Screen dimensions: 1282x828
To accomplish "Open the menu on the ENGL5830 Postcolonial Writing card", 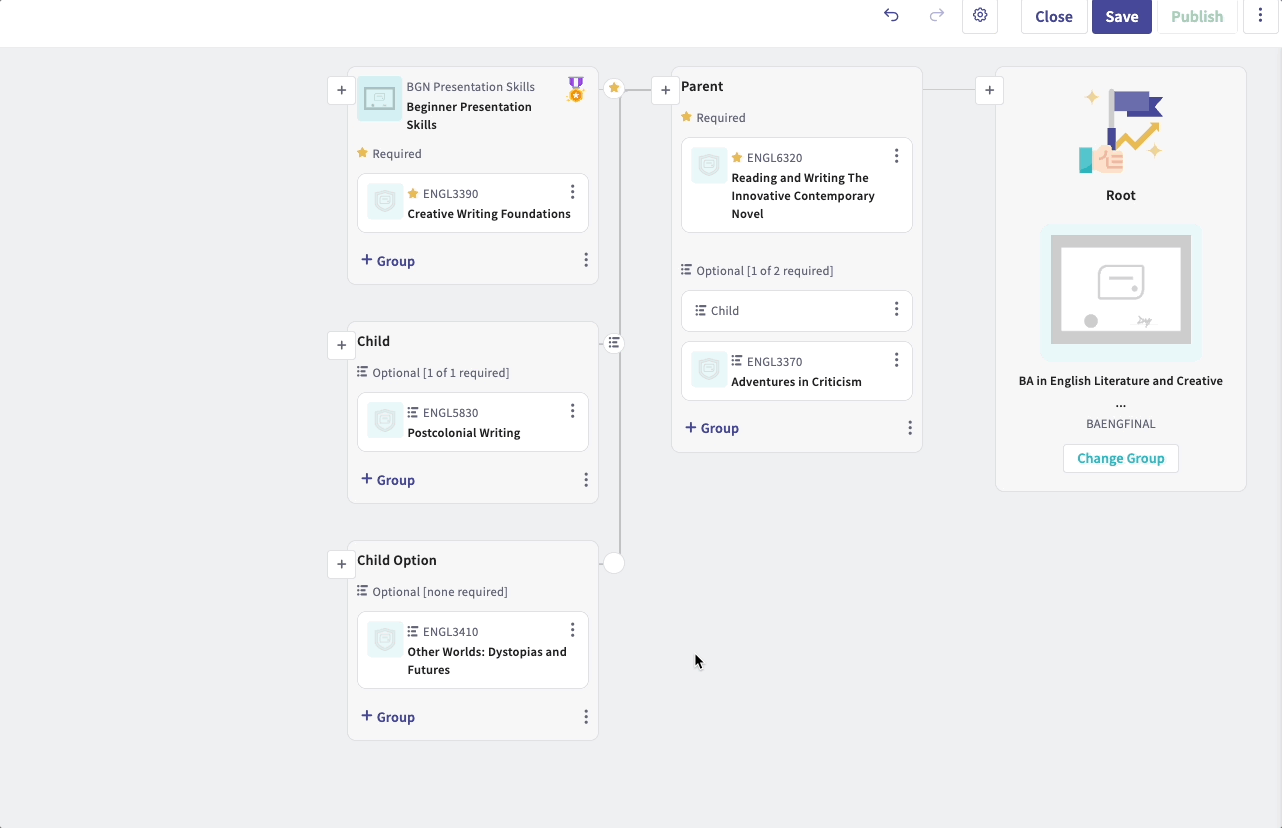I will (573, 410).
